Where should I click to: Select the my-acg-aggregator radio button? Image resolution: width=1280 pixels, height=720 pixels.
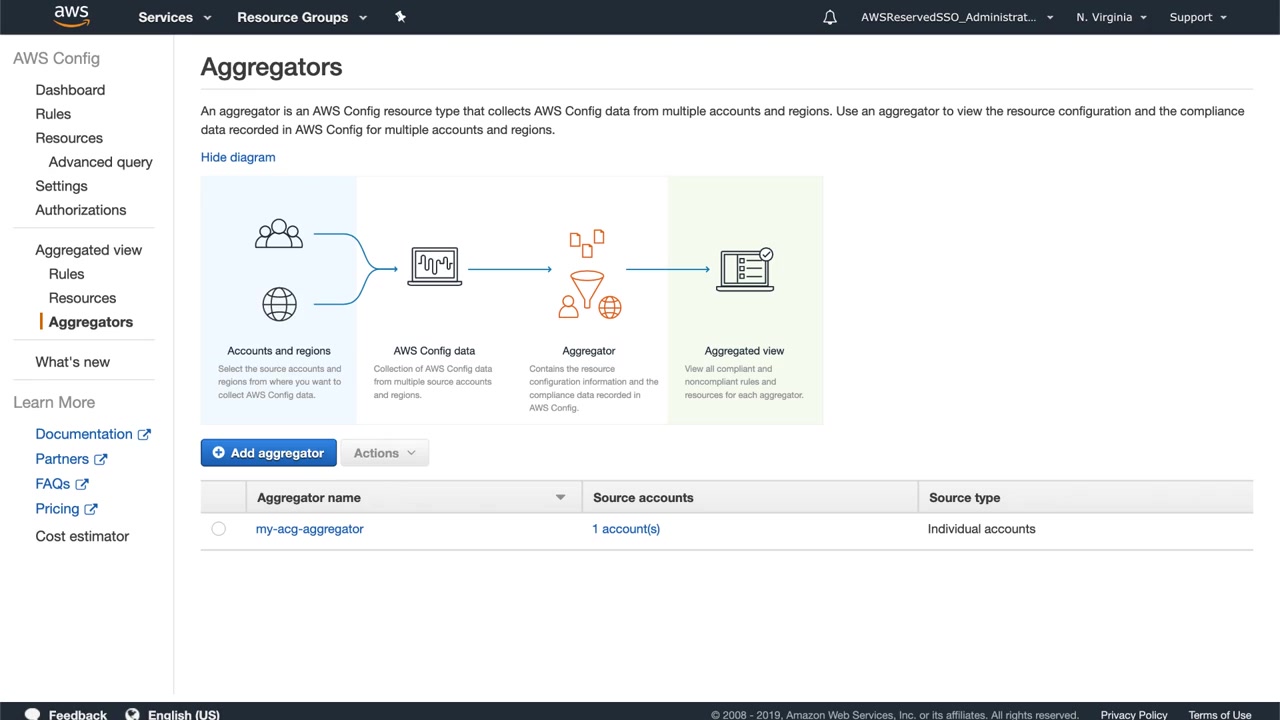click(x=218, y=529)
